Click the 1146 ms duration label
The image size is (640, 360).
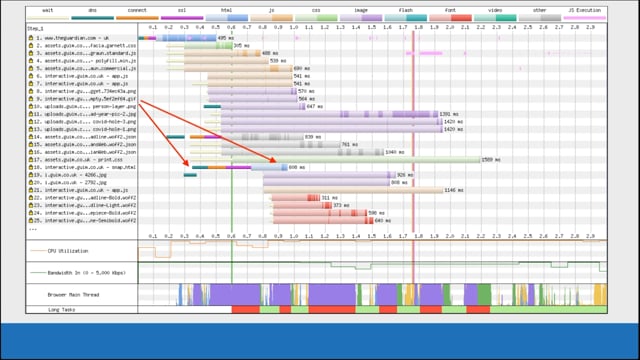[x=454, y=190]
